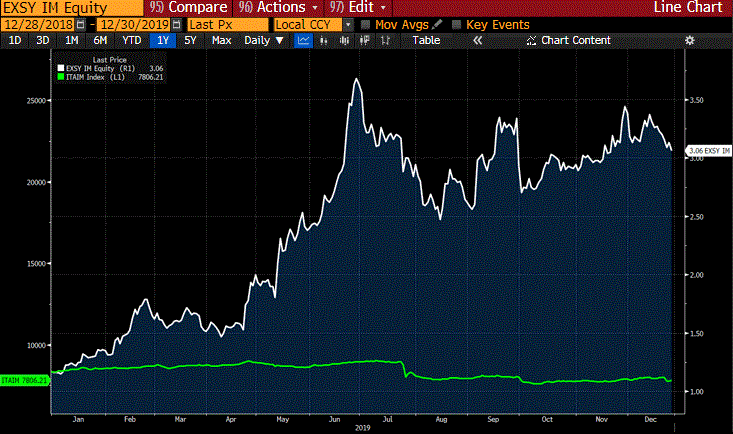Click the end date field 12/30/2019
Image resolution: width=733 pixels, height=434 pixels.
click(135, 25)
